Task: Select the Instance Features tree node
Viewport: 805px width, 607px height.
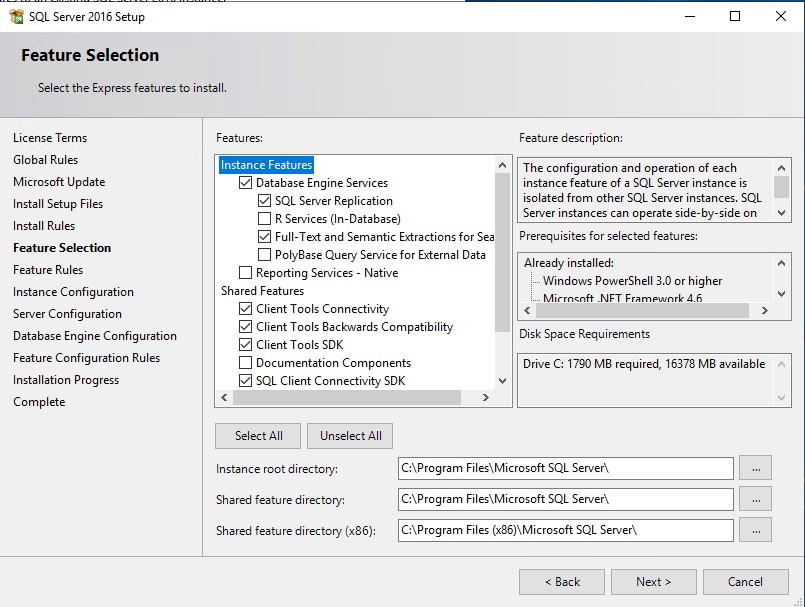Action: coord(266,165)
